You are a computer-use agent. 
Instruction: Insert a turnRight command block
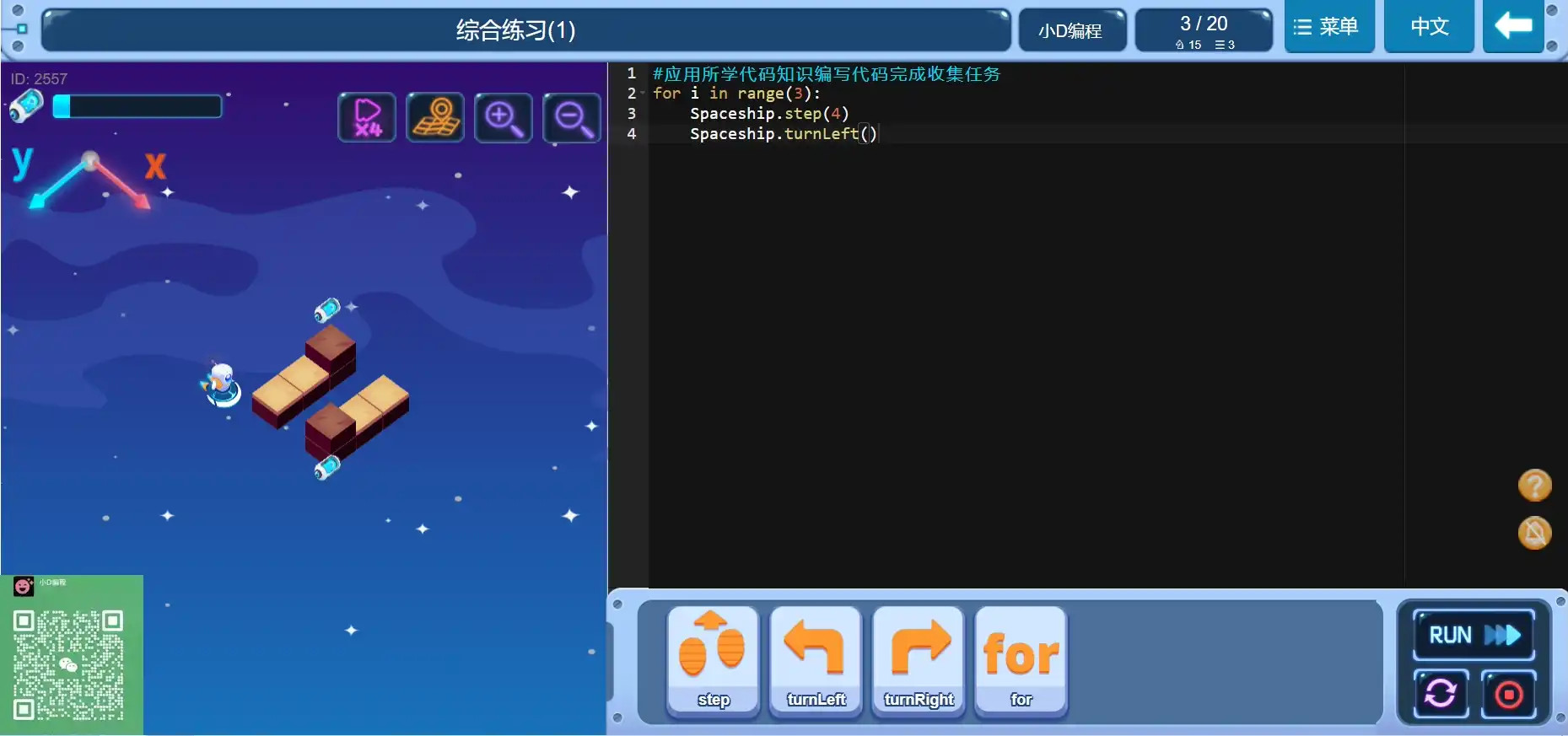[x=919, y=662]
